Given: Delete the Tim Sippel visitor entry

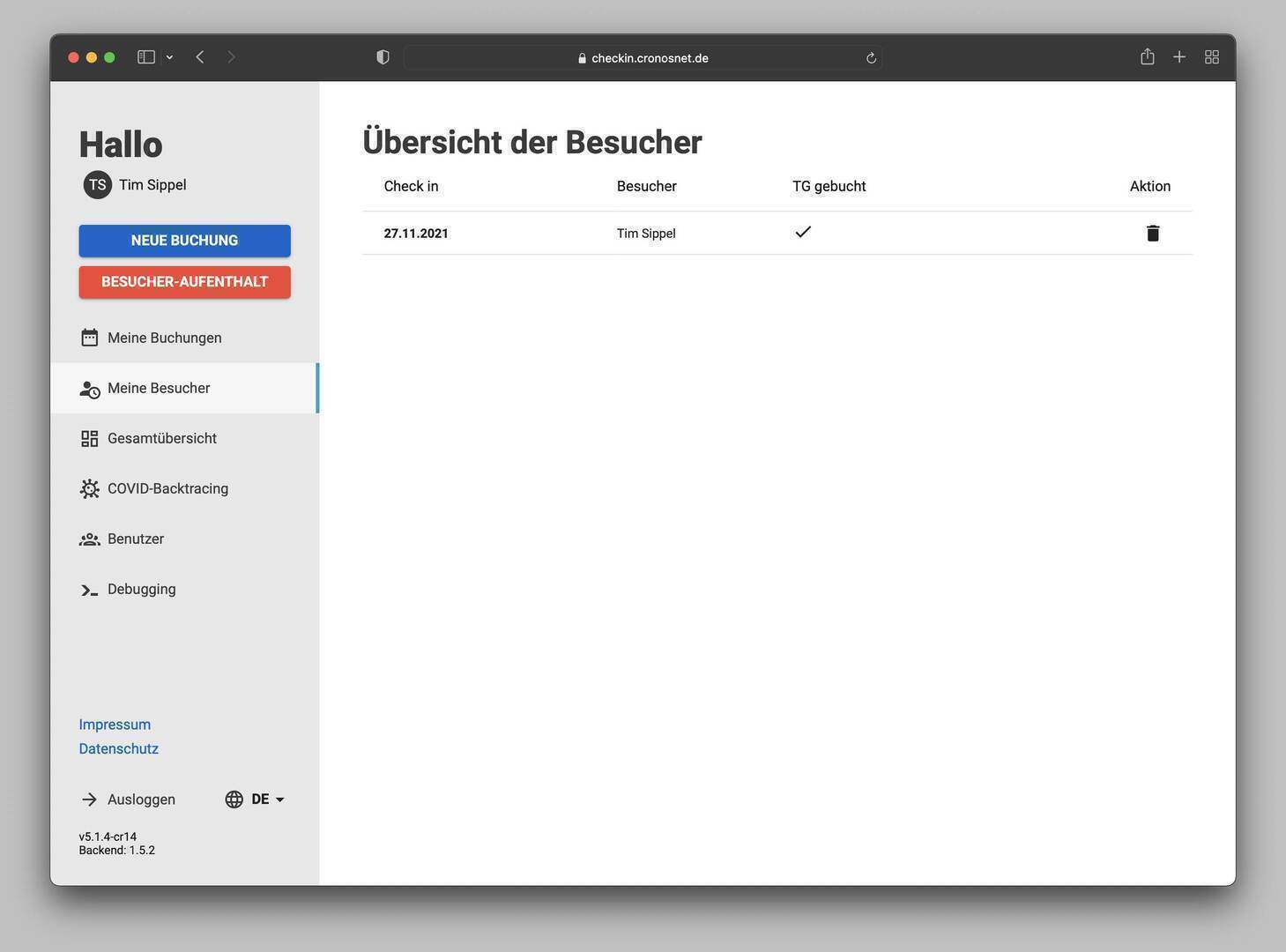Looking at the screenshot, I should 1152,234.
